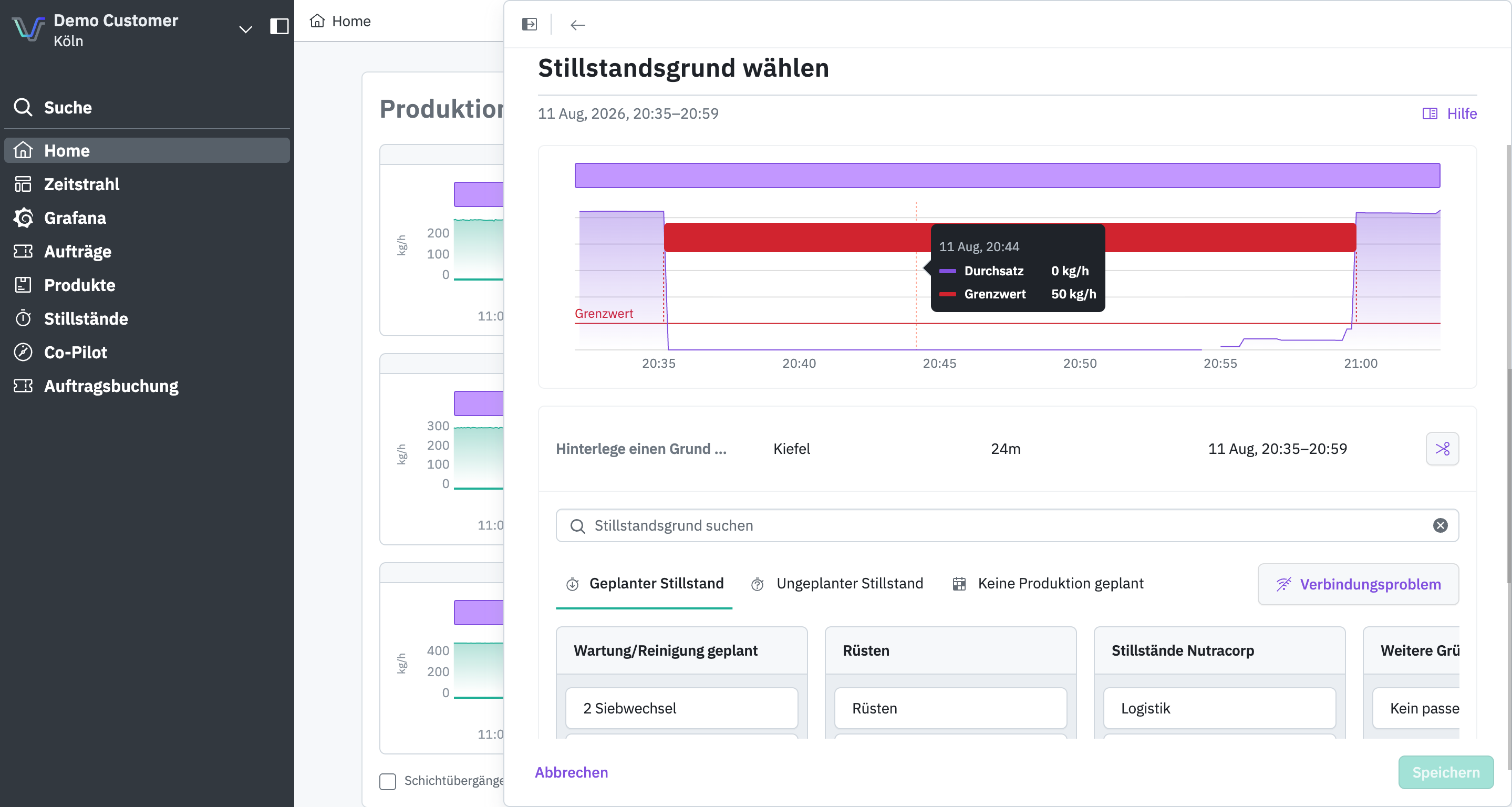Click the Produkte sidebar icon
This screenshot has height=807, width=1512.
point(23,285)
